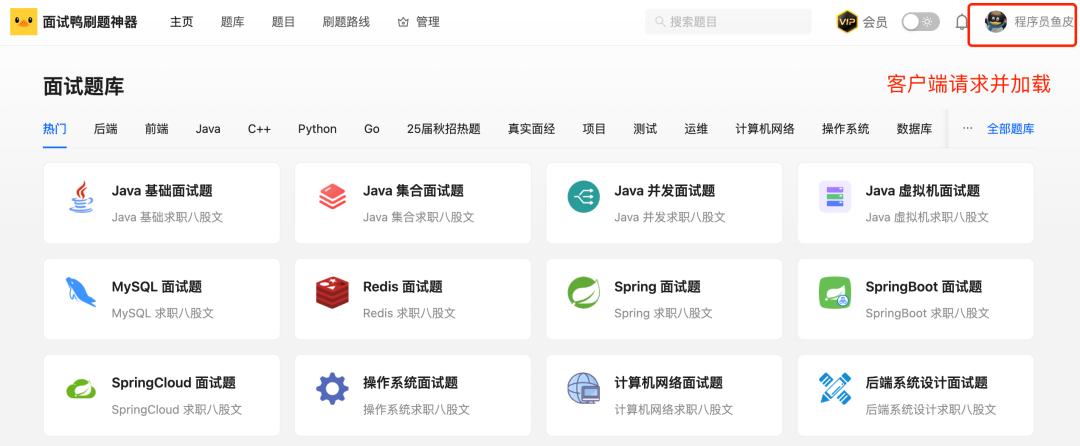Click the crown icon beside 管理
Viewport: 1080px width, 446px height.
(403, 23)
